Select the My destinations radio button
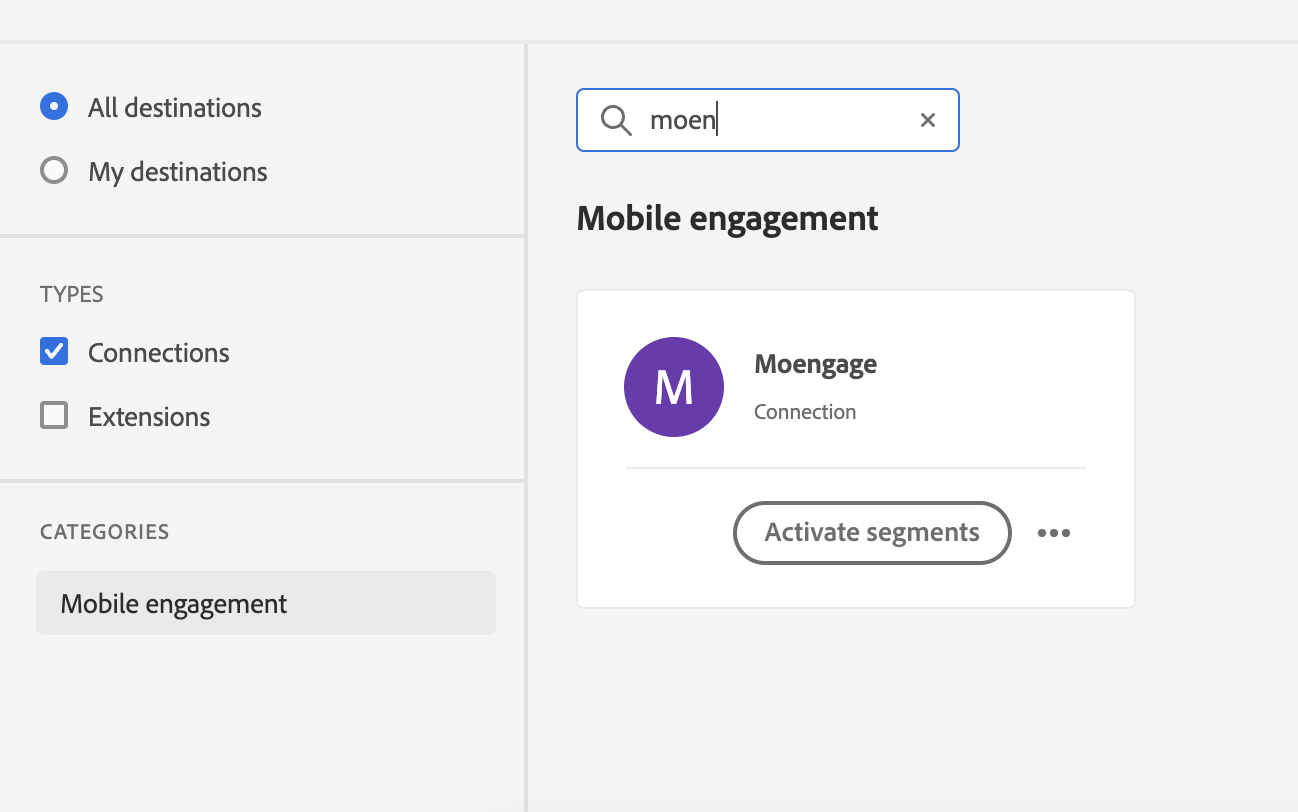1298x812 pixels. click(x=54, y=171)
